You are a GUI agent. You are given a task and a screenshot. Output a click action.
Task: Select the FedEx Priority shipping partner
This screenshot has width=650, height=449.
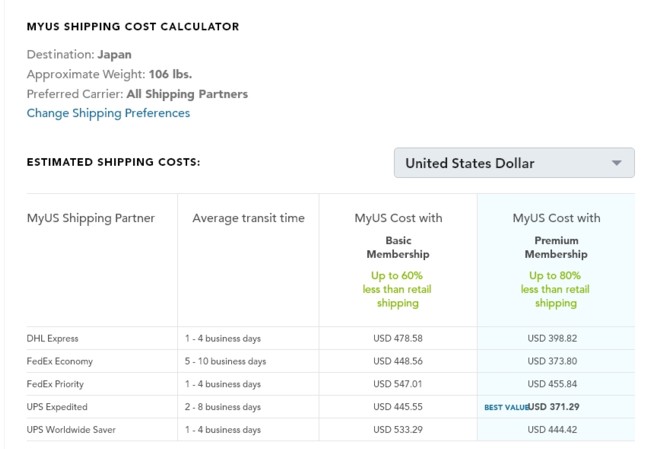[x=58, y=384]
